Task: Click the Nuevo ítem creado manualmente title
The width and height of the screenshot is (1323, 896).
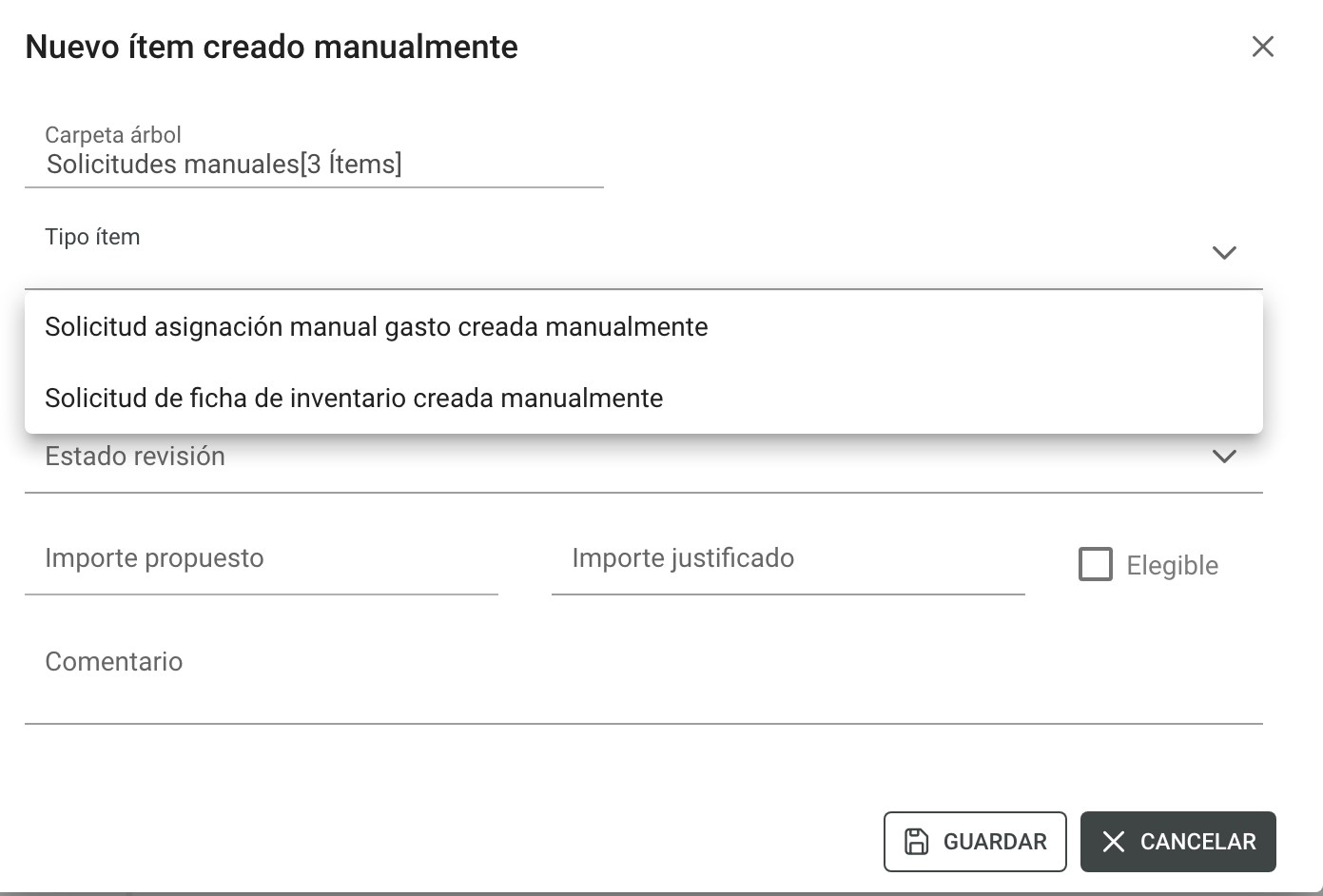Action: point(272,47)
